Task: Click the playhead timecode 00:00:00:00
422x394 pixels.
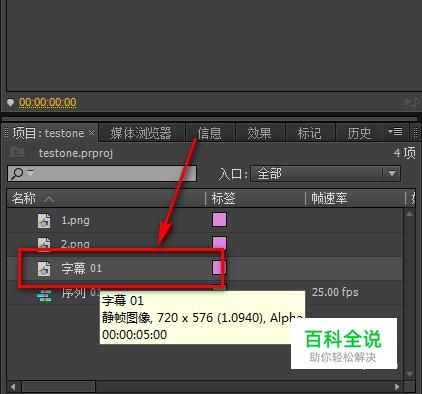Action: point(48,102)
